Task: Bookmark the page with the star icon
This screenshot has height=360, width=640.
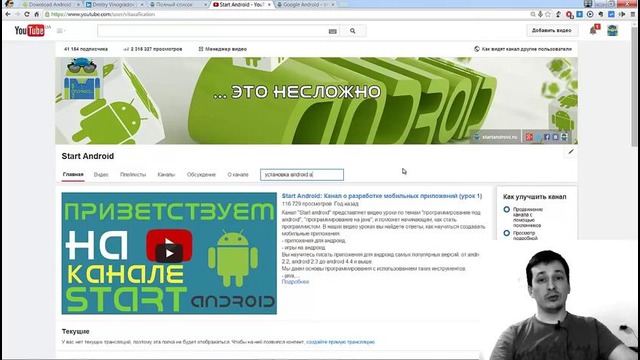Action: (x=548, y=14)
